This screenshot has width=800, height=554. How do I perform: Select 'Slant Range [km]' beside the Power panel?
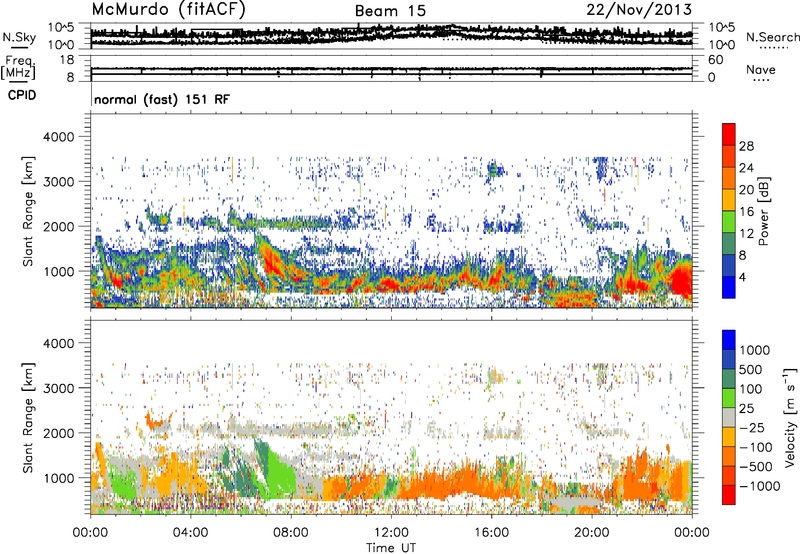29,211
